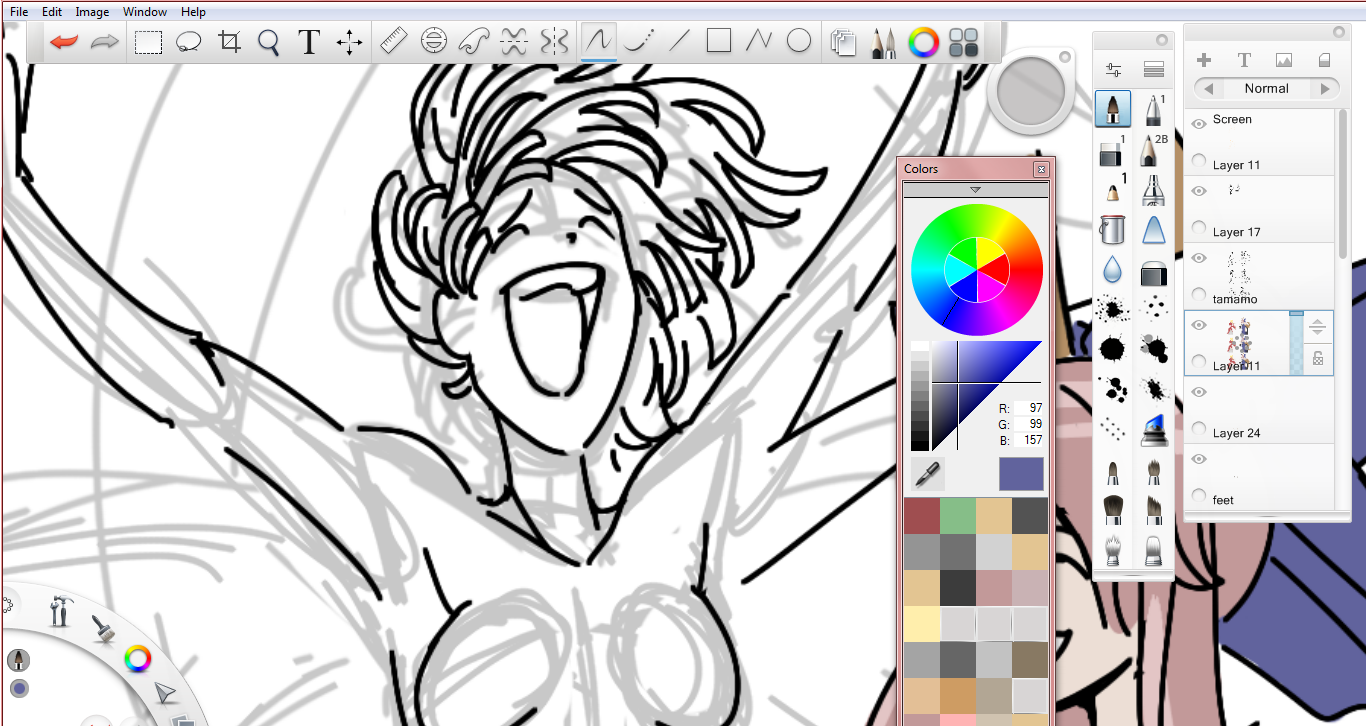
Task: Activate the eyedropper color picker
Action: 928,473
